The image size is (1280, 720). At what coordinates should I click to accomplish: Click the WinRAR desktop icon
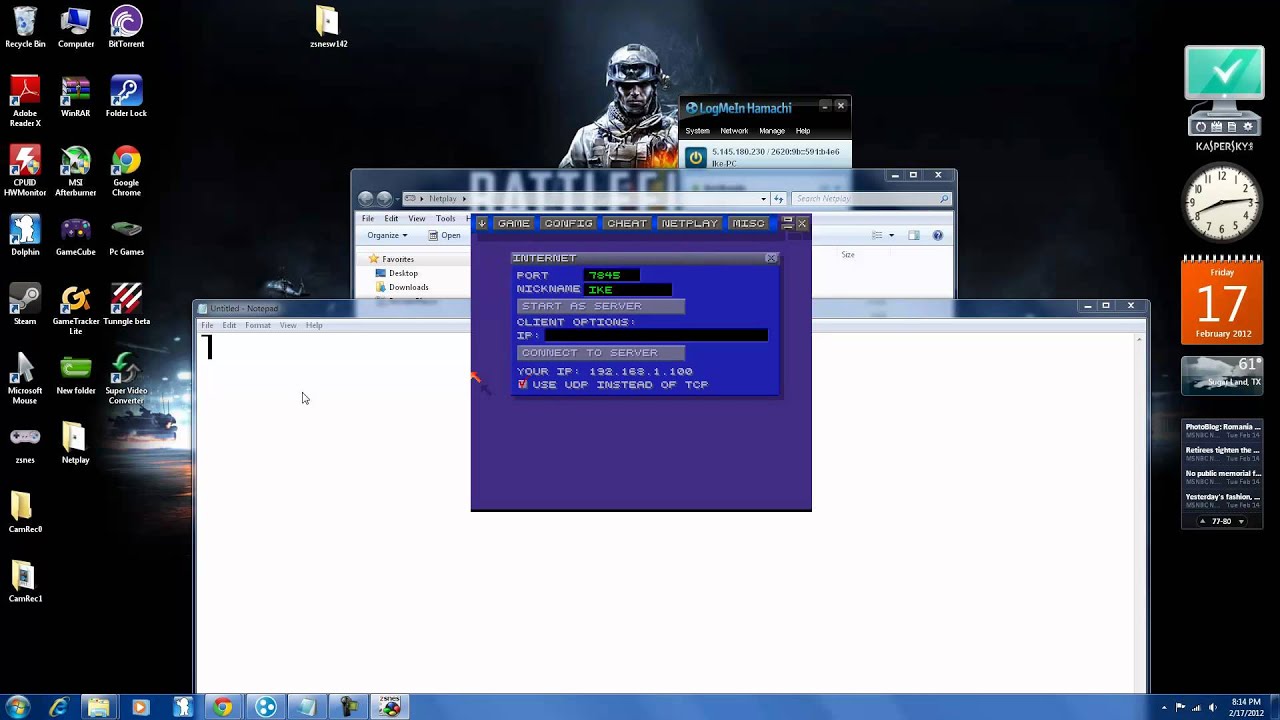click(x=75, y=97)
